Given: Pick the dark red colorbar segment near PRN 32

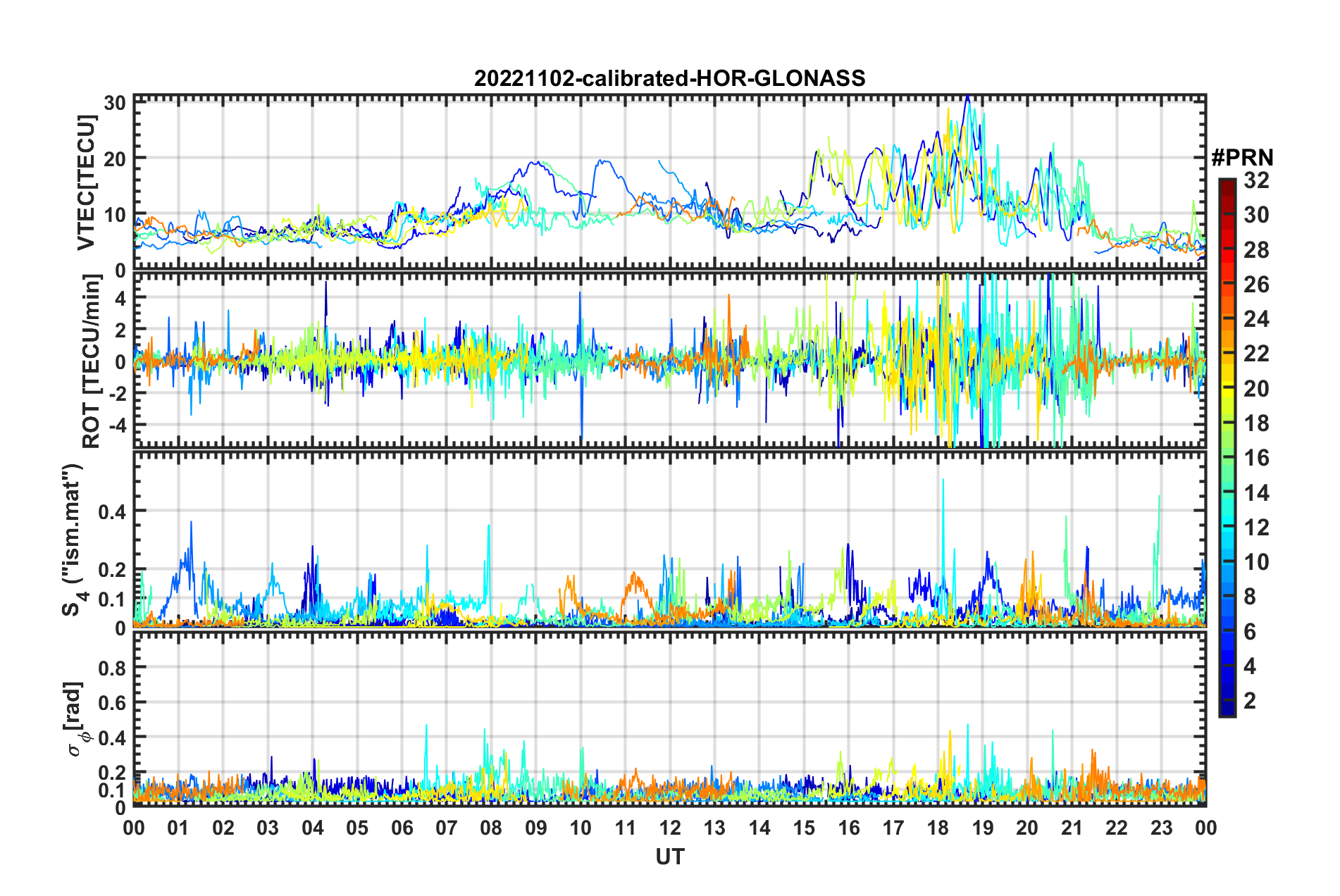Looking at the screenshot, I should click(x=1227, y=183).
